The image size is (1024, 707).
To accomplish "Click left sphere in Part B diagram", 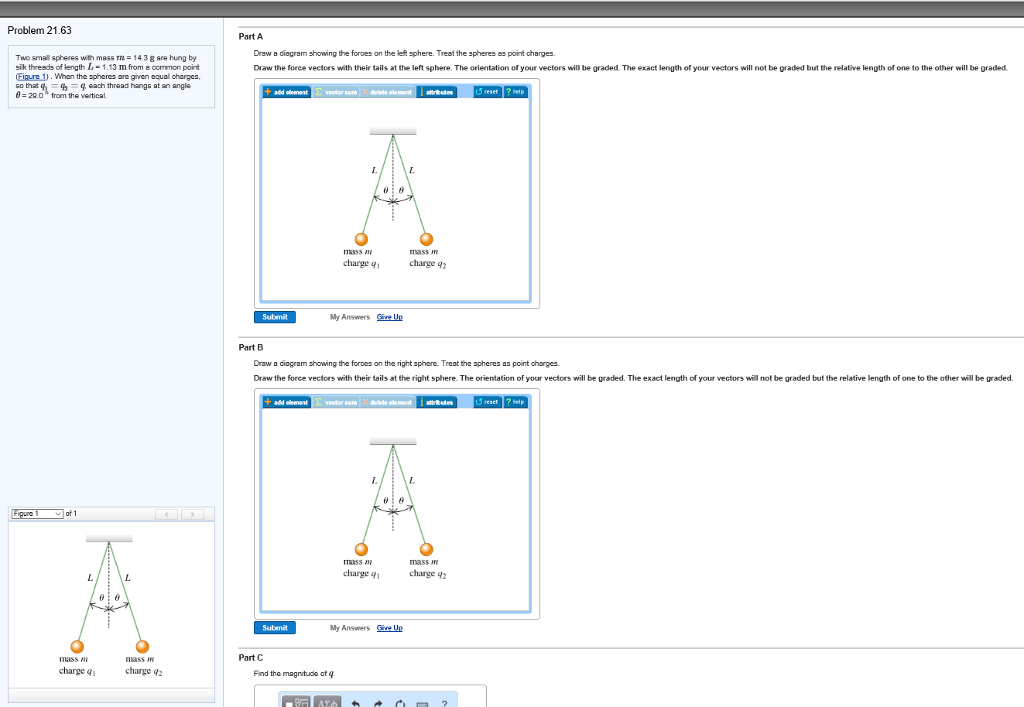I will click(x=361, y=550).
